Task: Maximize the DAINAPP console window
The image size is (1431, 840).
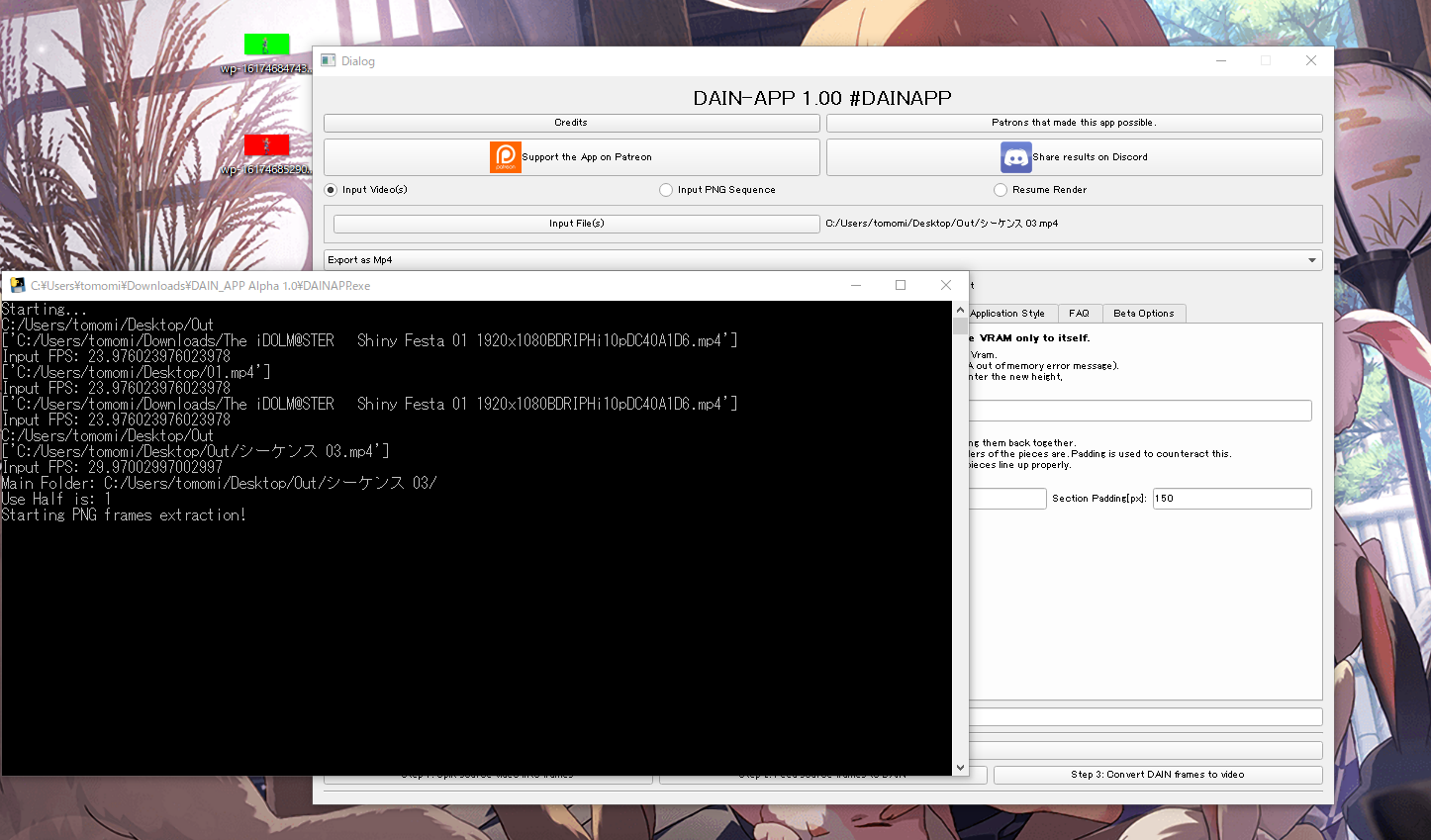Action: coord(901,285)
